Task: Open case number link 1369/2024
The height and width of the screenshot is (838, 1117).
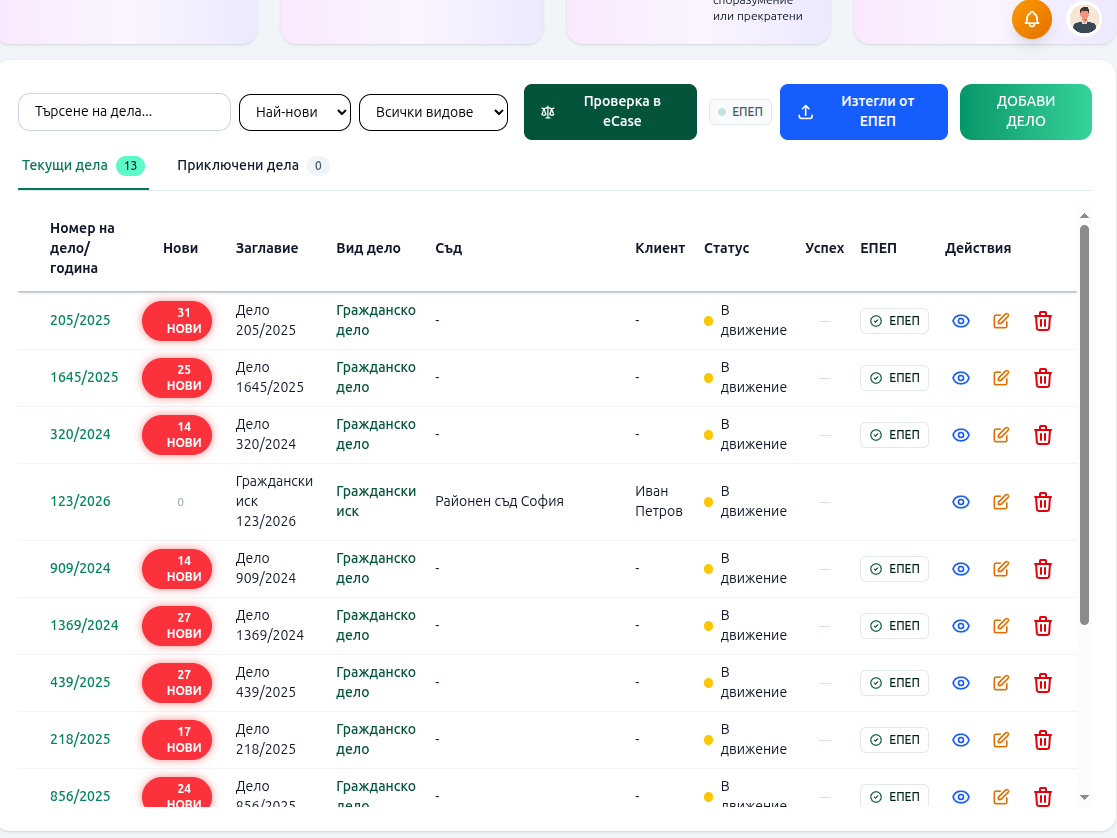Action: (84, 626)
